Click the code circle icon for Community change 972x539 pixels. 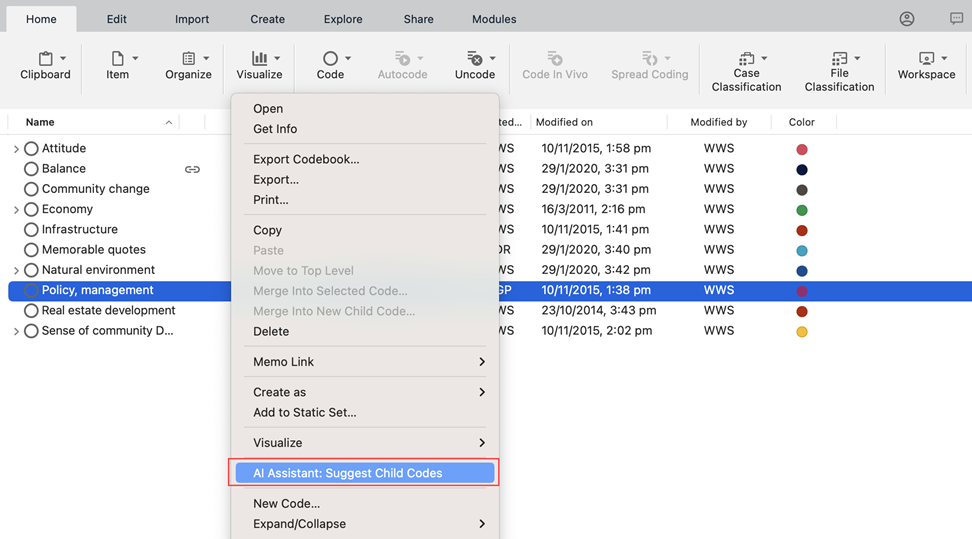coord(31,189)
